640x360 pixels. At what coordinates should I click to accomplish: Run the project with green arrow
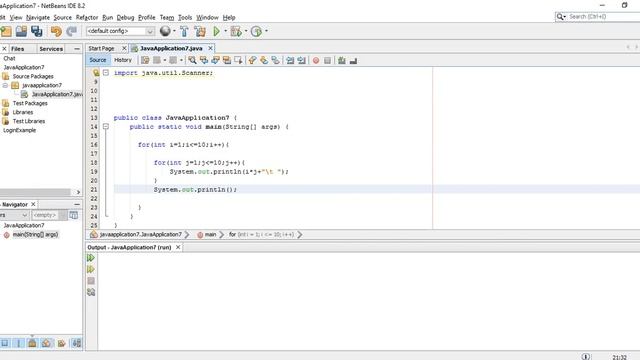click(x=217, y=31)
